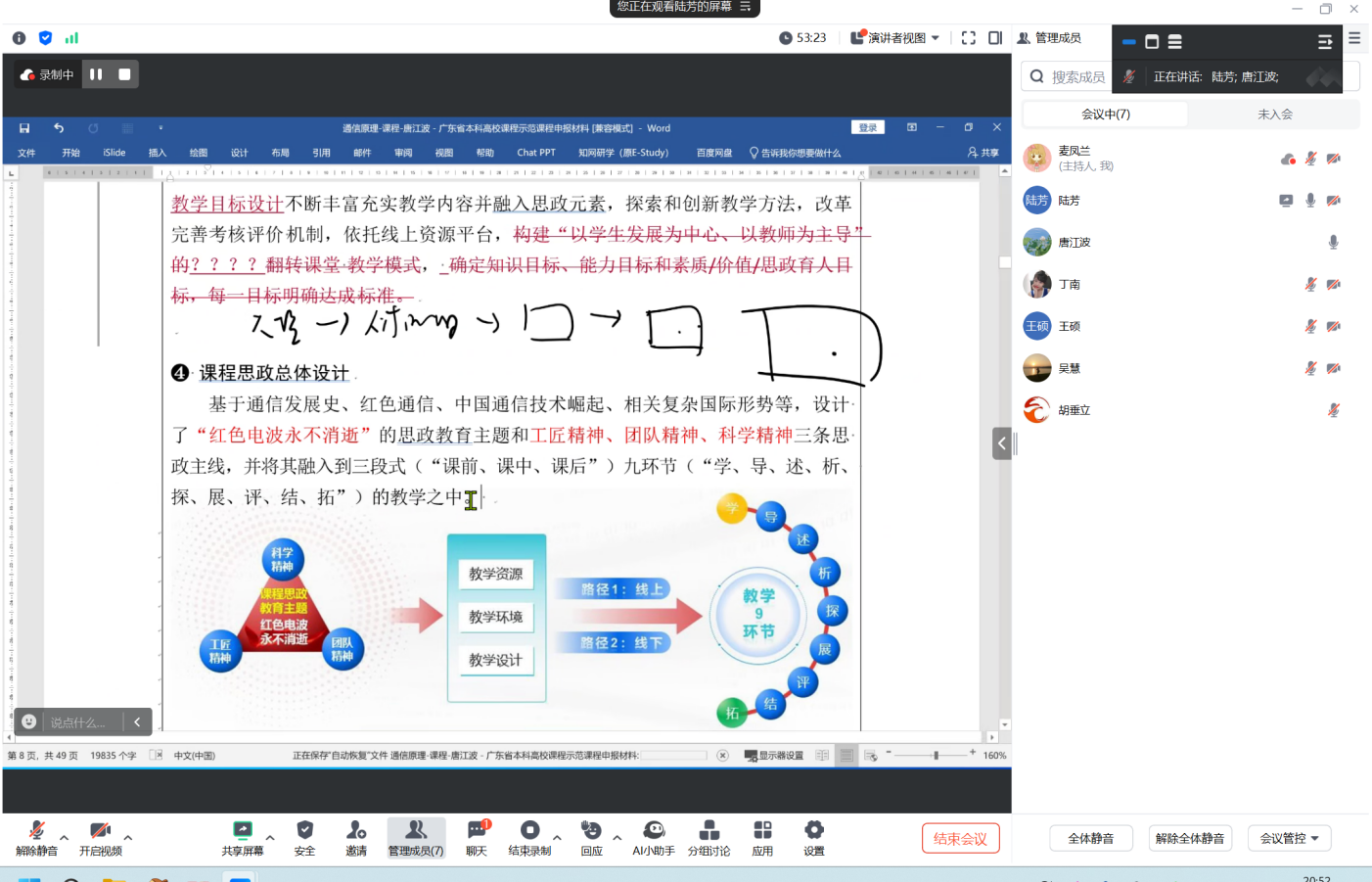Pause the recording in progress

tap(96, 74)
